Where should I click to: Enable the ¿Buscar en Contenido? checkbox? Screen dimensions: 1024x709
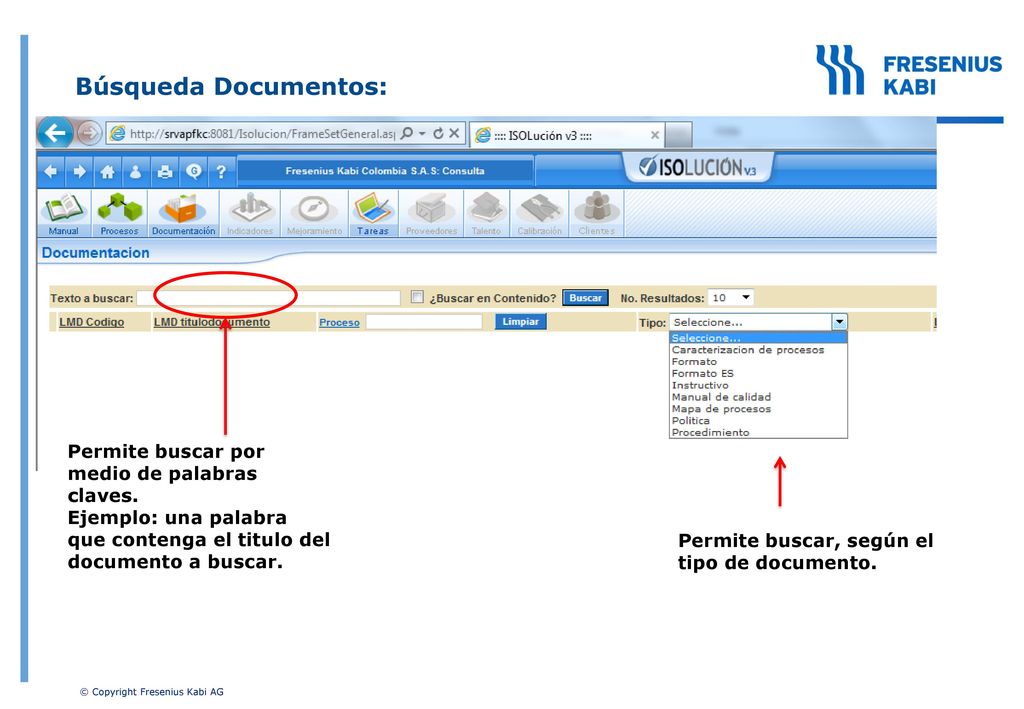tap(417, 297)
